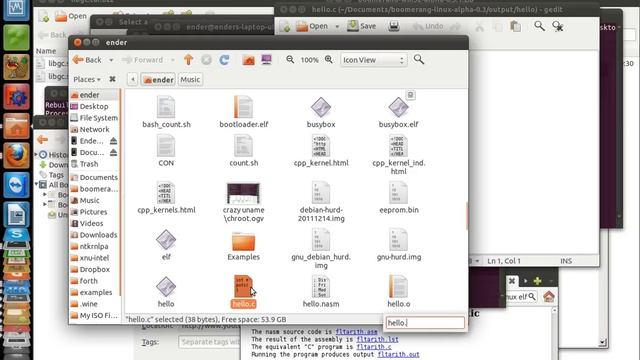Launch Firefox from the Ubuntu dock
Viewport: 640px width, 360px height.
point(16,156)
